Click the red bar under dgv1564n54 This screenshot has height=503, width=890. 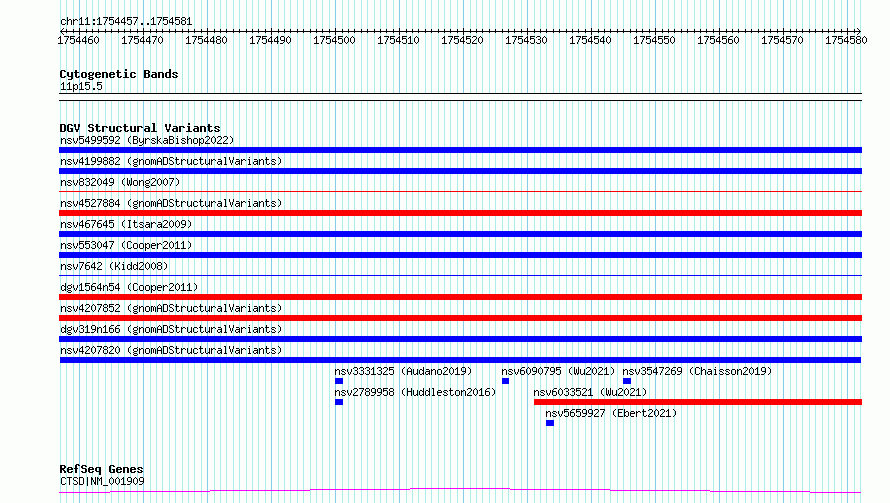click(460, 297)
